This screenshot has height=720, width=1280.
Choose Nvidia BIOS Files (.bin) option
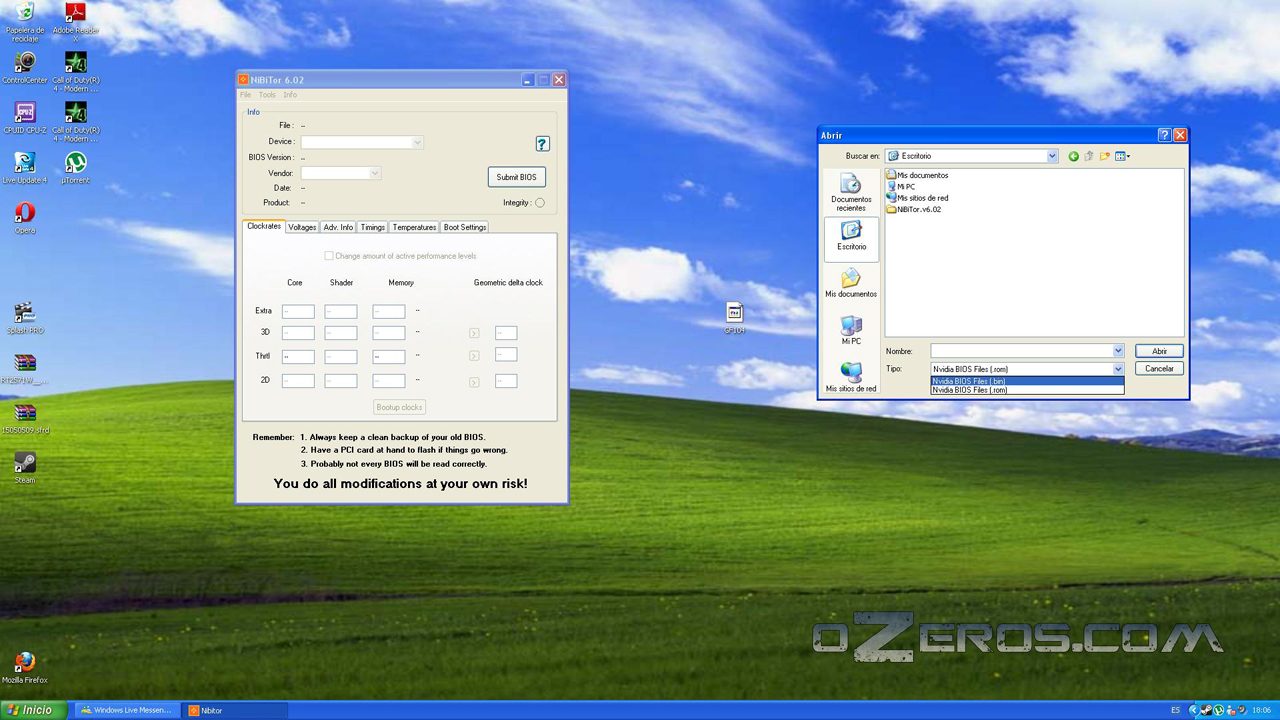click(1027, 381)
